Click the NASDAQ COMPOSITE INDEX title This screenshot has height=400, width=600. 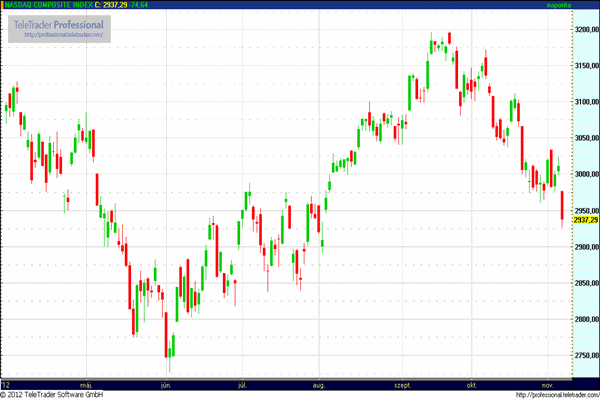click(x=47, y=6)
